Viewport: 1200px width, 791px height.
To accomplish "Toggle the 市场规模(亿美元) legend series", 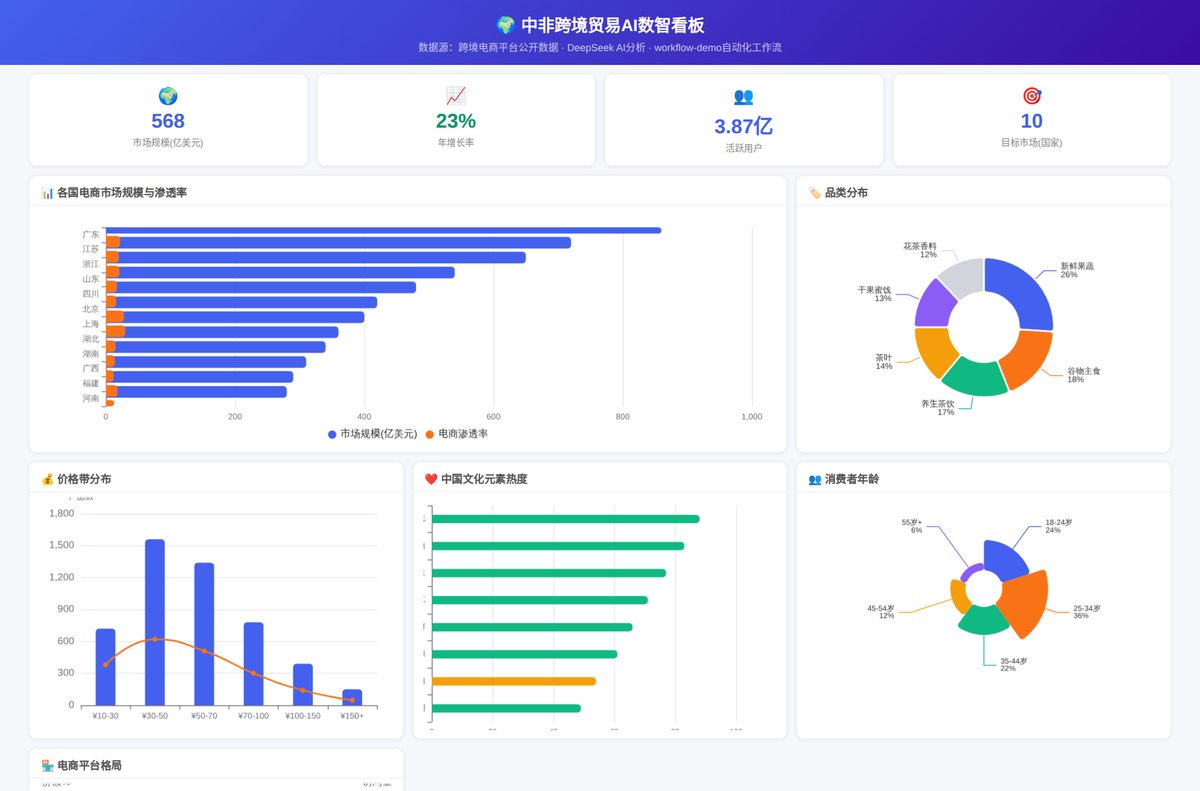I will [x=372, y=434].
